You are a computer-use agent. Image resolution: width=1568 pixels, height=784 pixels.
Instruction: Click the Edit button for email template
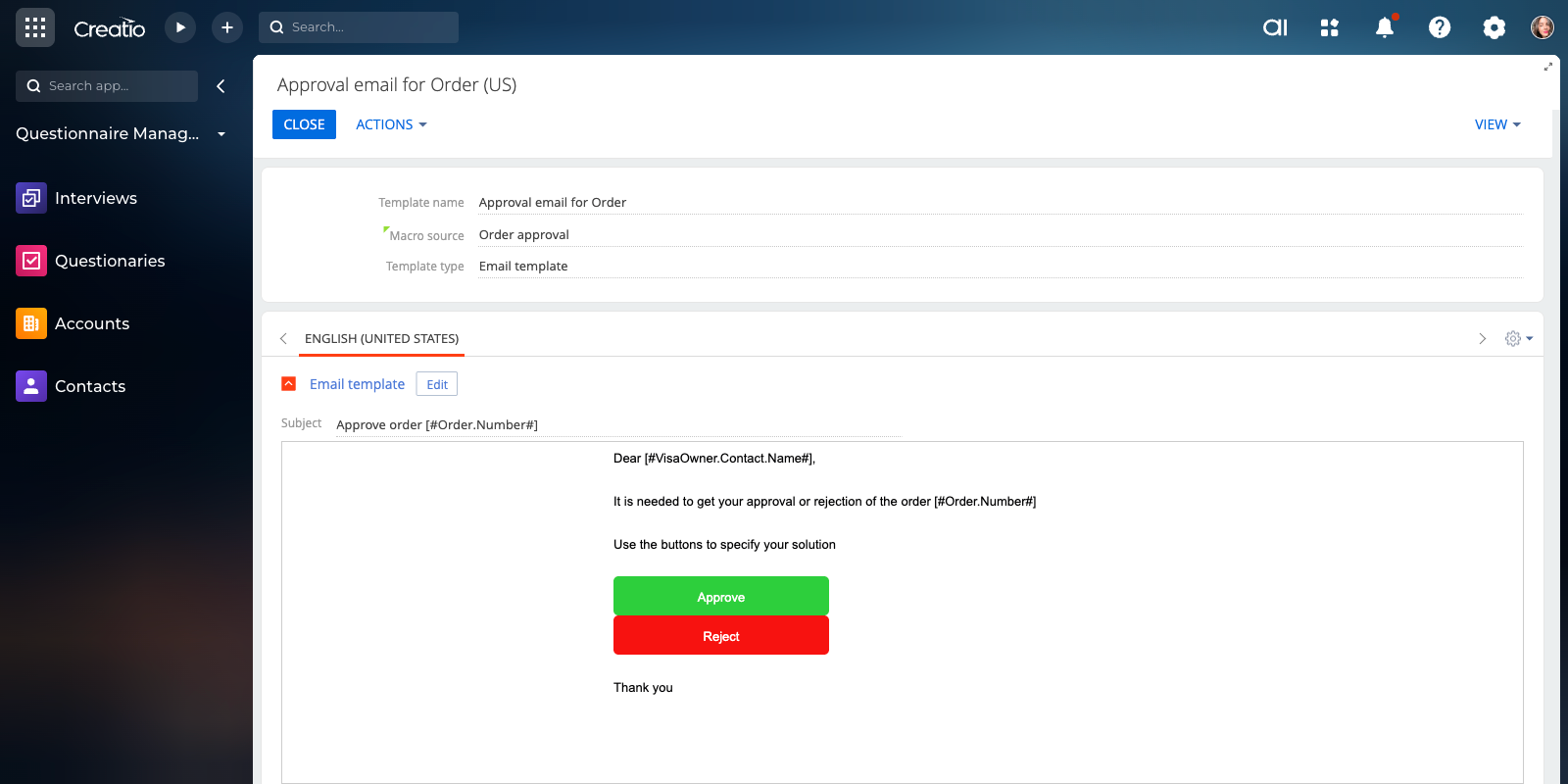[437, 384]
